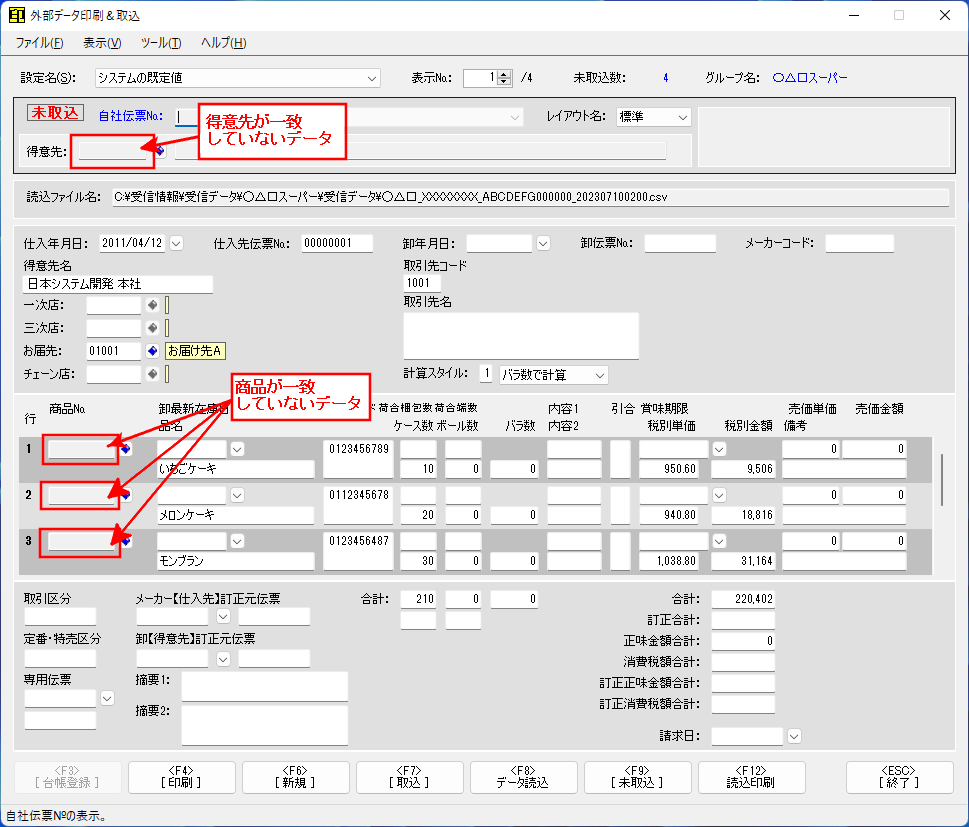Click row 2 ケース数 field showing 20
The width and height of the screenshot is (969, 827).
pyautogui.click(x=418, y=515)
